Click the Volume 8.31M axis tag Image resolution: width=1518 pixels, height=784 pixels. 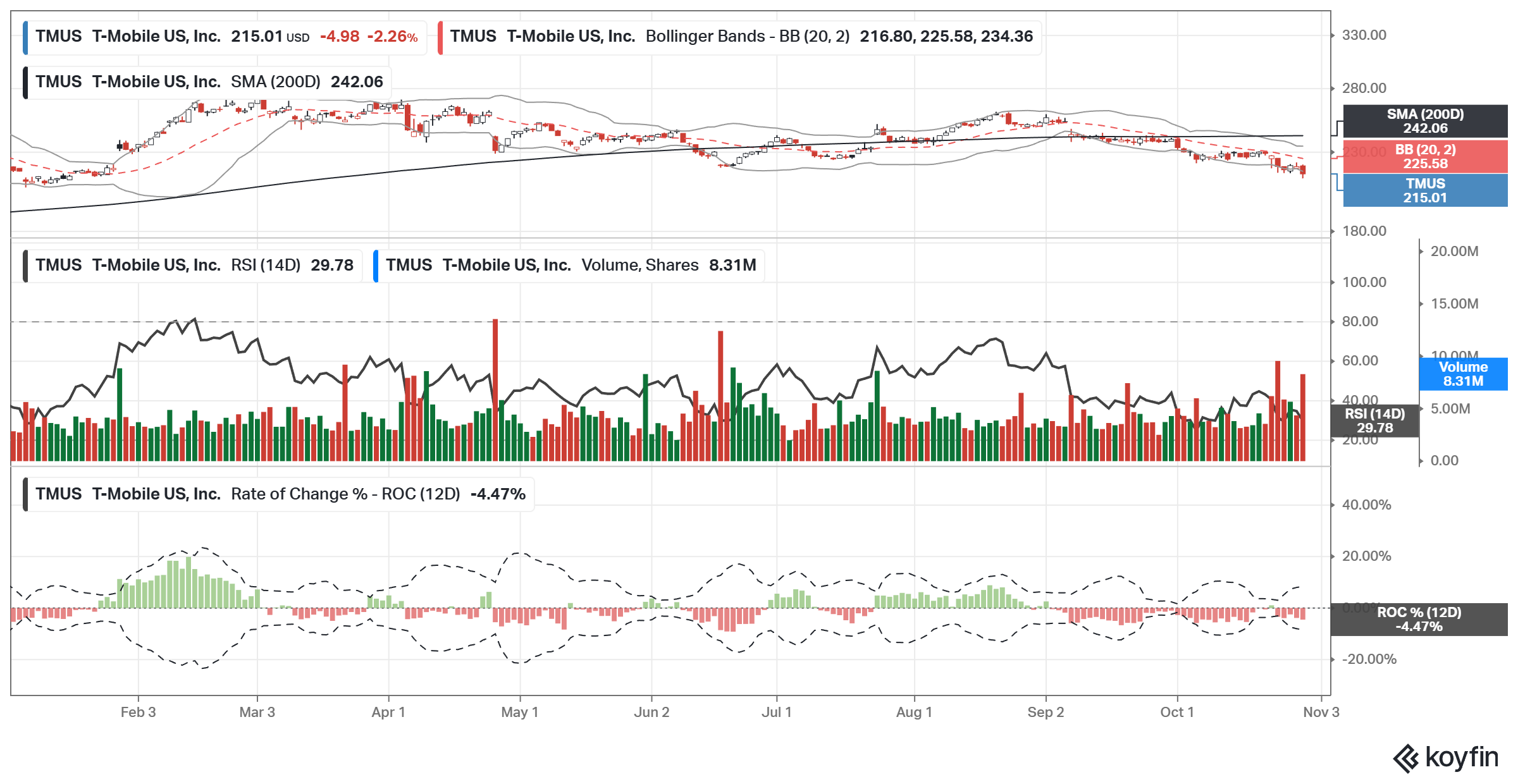click(x=1462, y=374)
